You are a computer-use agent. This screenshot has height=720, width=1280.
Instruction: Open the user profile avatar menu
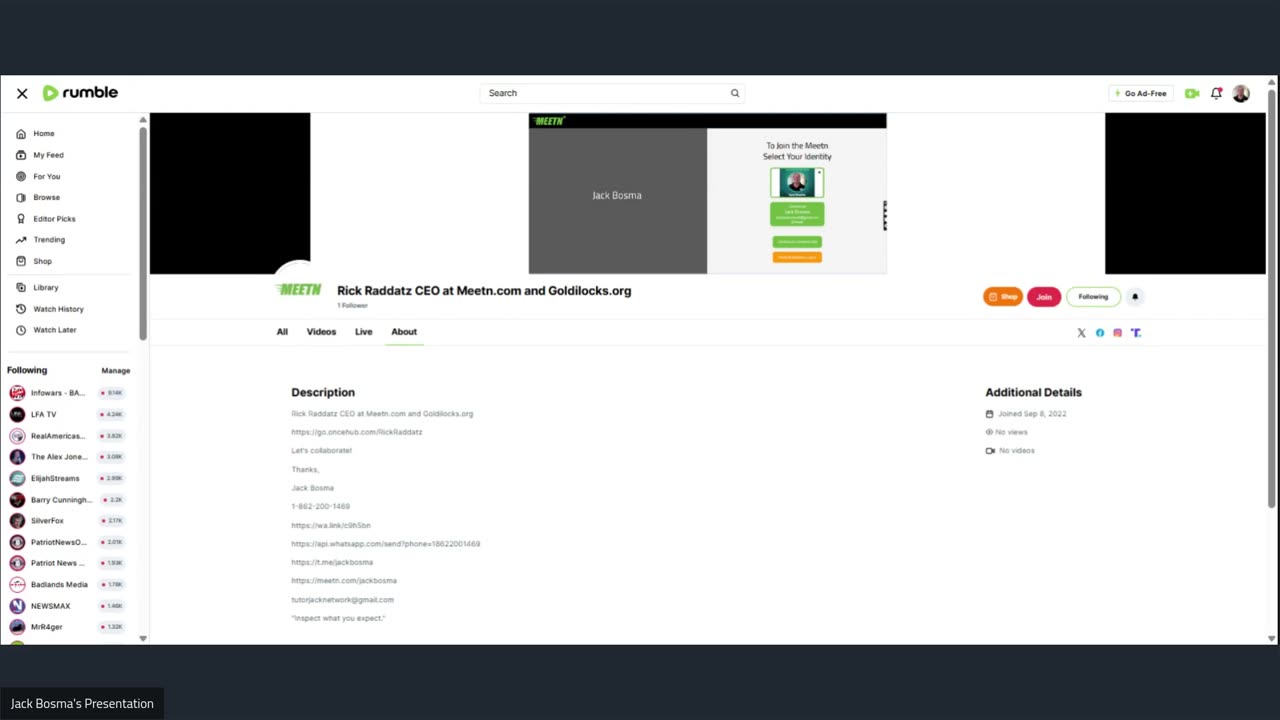pos(1241,93)
